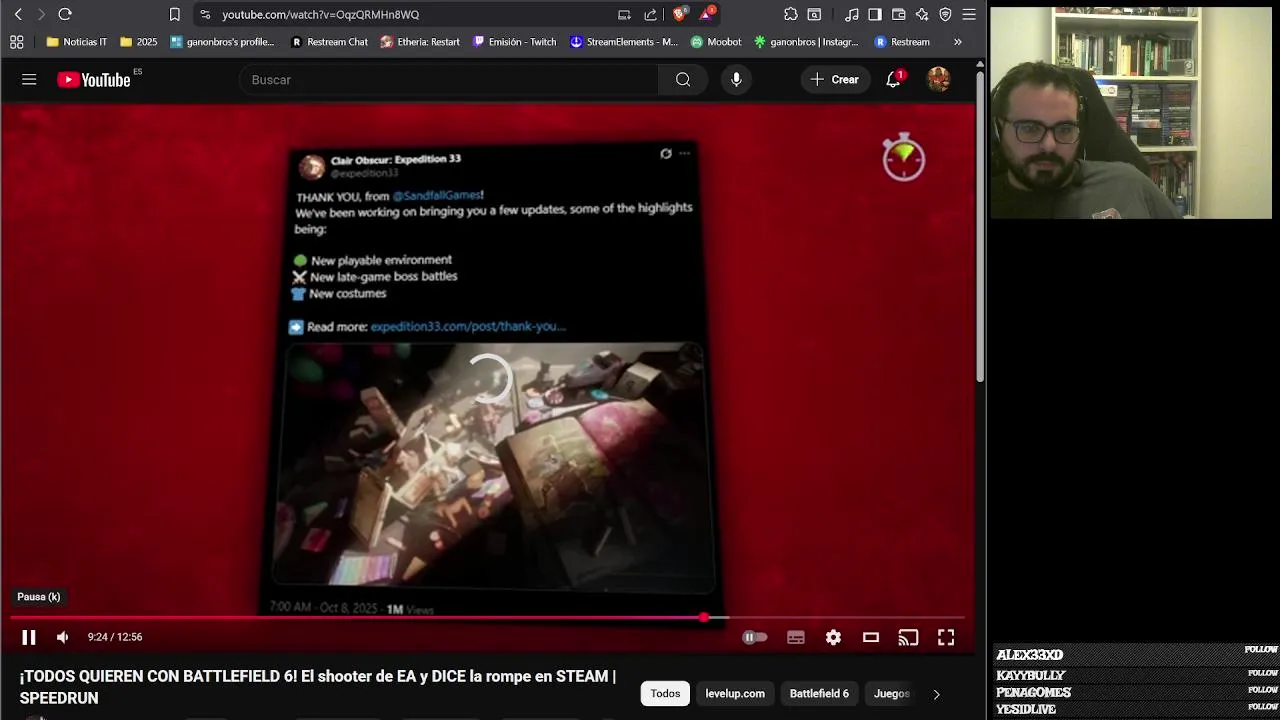Open the Restream bookmark
This screenshot has height=720, width=1280.
[902, 42]
